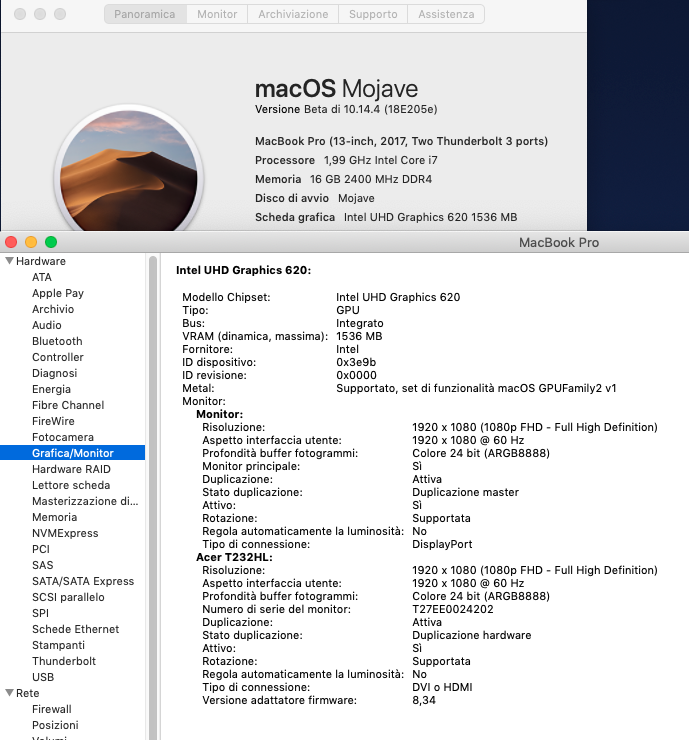Screen dimensions: 689x740
Task: Select Apple Pay in the sidebar
Action: [58, 293]
